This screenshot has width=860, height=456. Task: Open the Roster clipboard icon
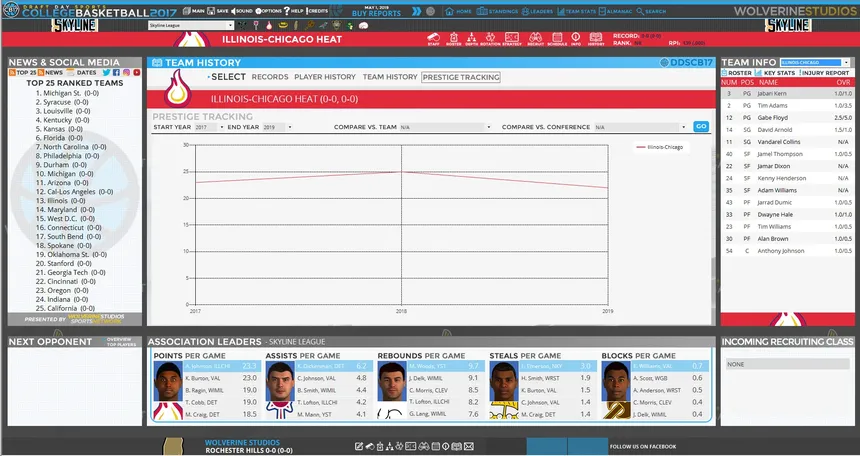click(454, 38)
